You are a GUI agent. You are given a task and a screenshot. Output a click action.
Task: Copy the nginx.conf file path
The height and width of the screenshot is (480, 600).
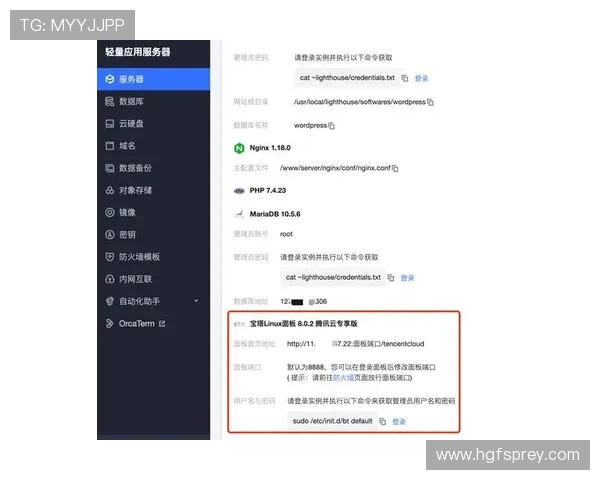pyautogui.click(x=395, y=168)
